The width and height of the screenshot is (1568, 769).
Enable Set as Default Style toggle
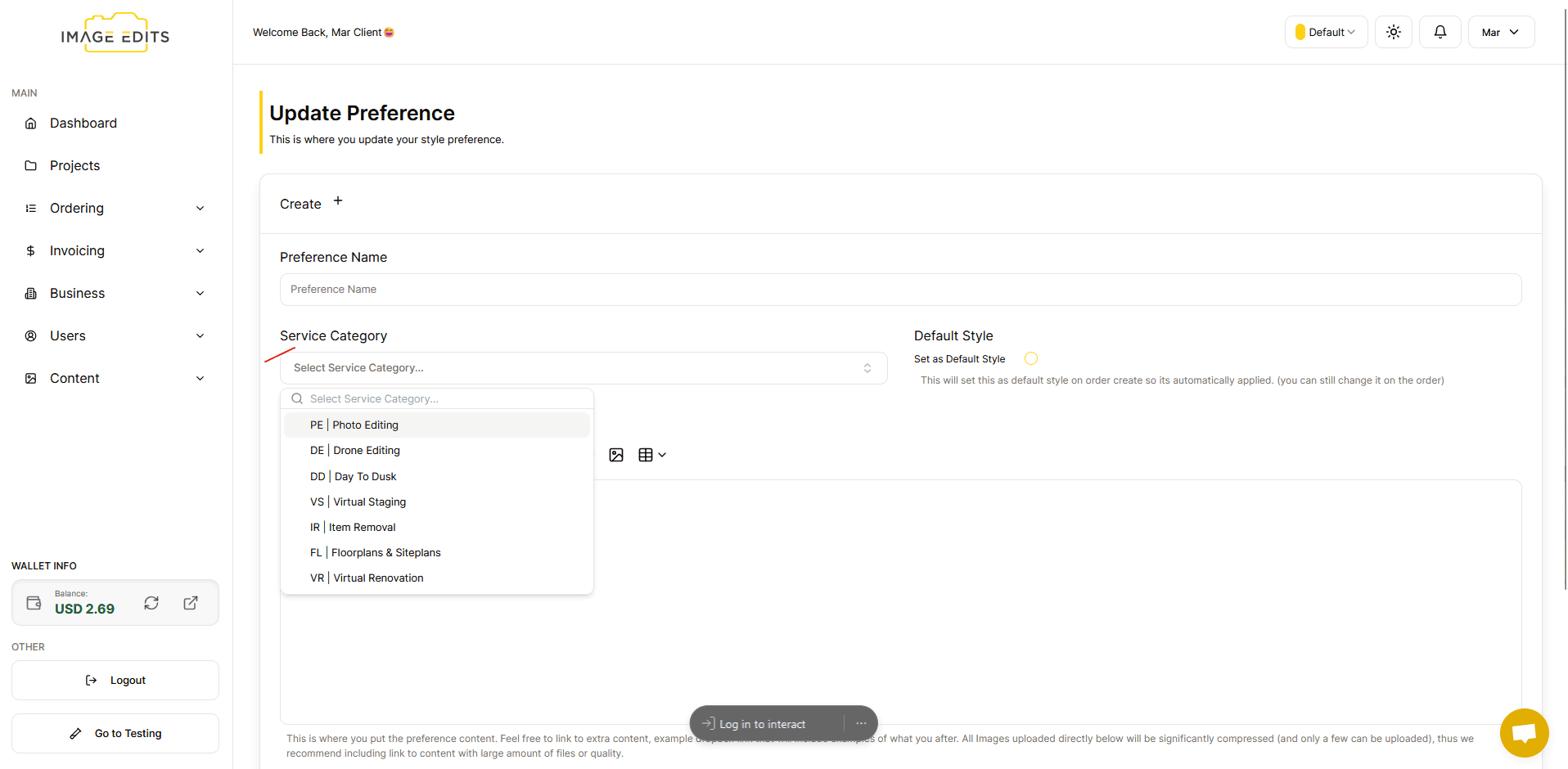point(1030,358)
